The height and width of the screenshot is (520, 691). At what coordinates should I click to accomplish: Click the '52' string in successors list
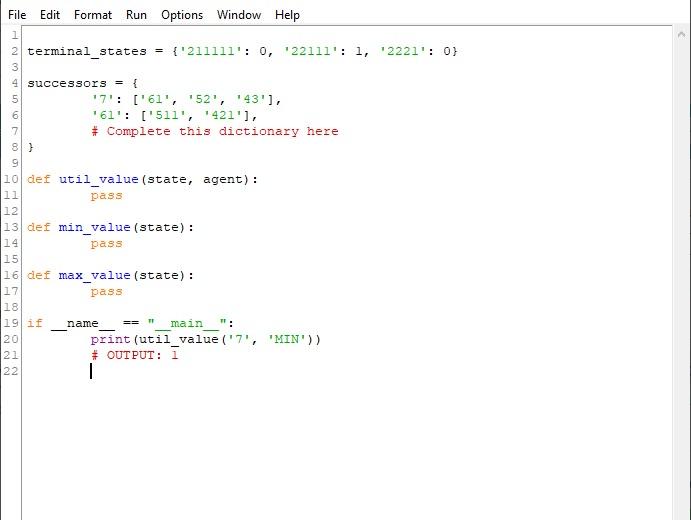click(203, 99)
